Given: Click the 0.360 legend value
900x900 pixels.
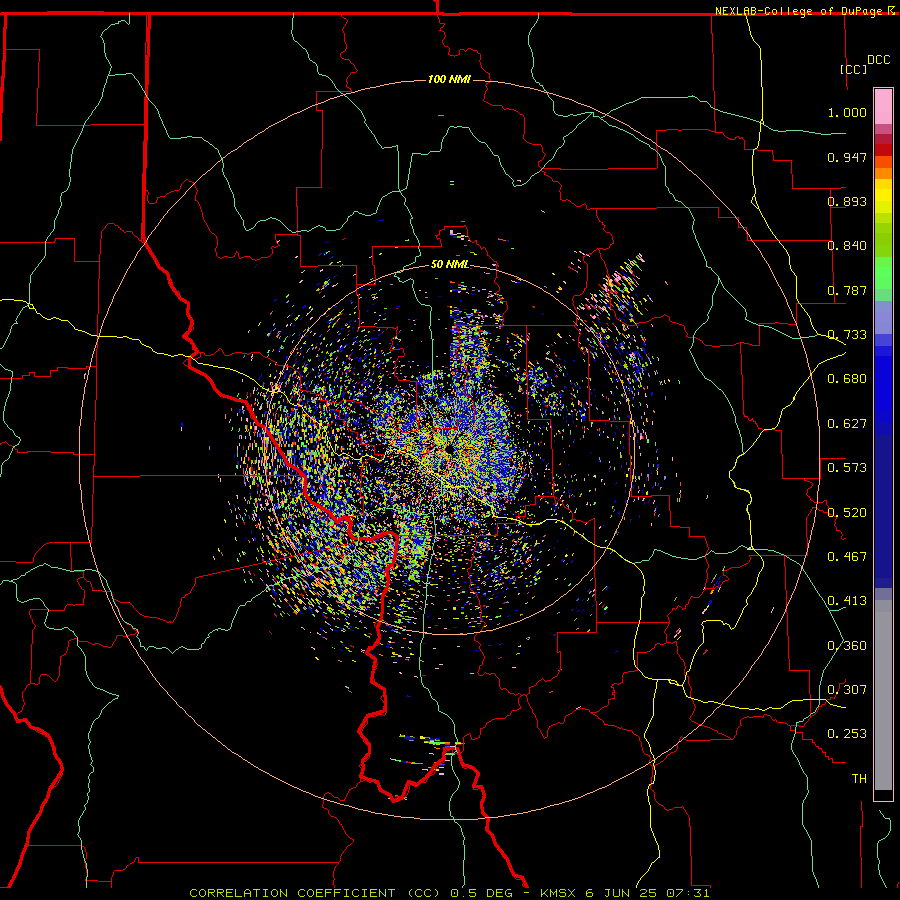Looking at the screenshot, I should pyautogui.click(x=847, y=646).
